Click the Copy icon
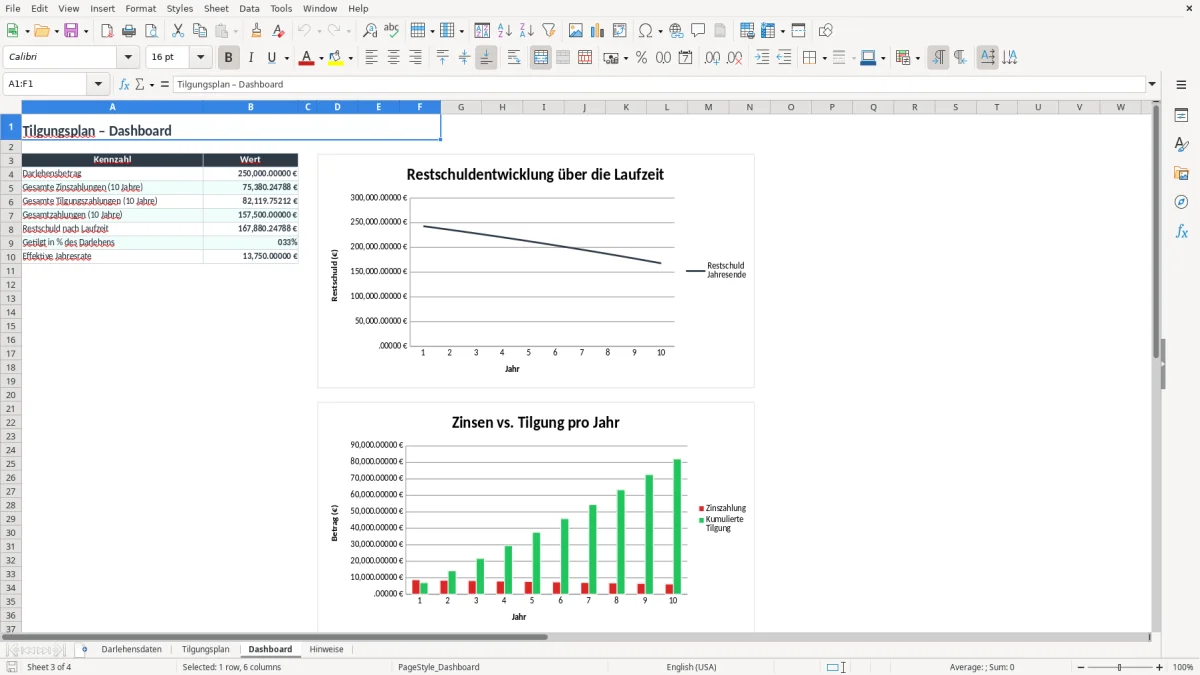The width and height of the screenshot is (1200, 675). [x=200, y=31]
